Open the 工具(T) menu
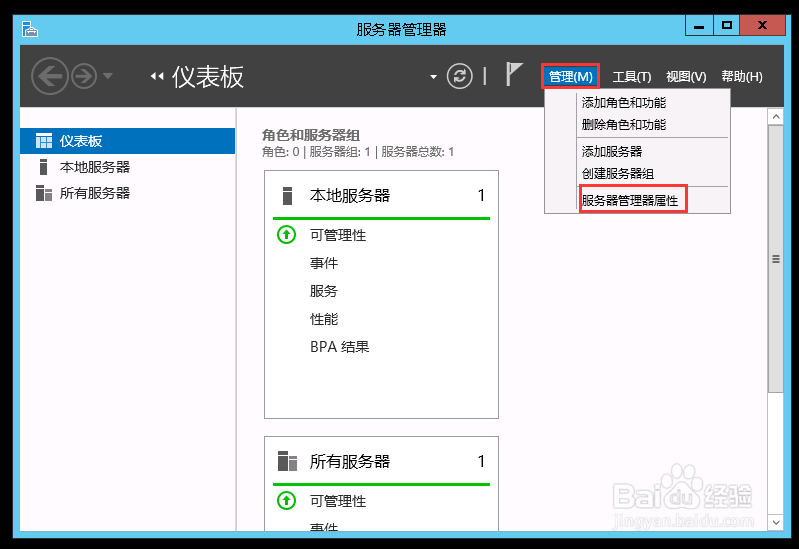Viewport: 799px width, 549px height. click(x=631, y=76)
